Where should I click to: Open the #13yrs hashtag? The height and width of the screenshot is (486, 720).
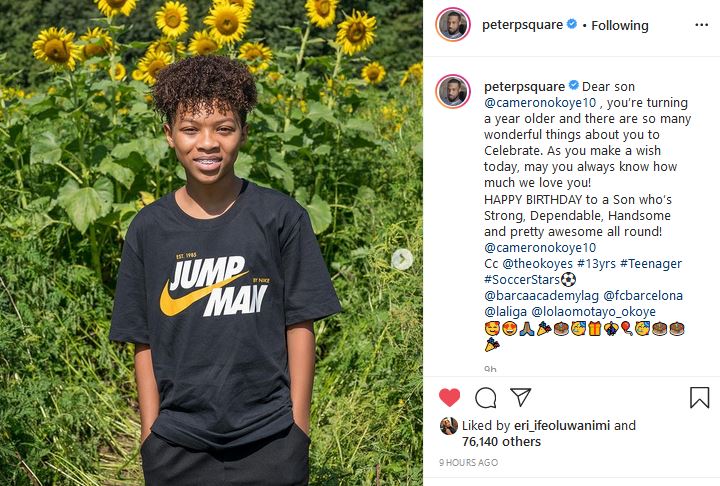(596, 264)
